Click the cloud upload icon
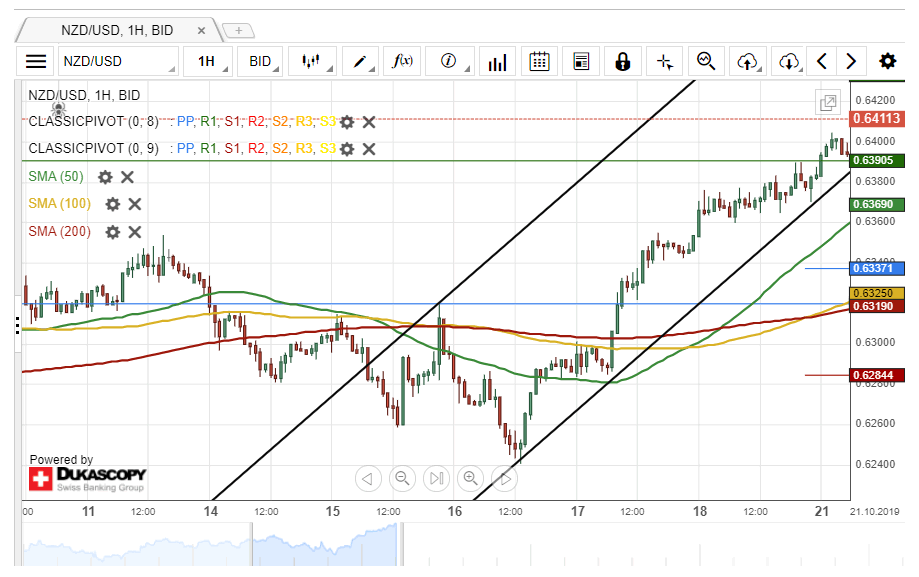This screenshot has width=919, height=577. tap(747, 61)
